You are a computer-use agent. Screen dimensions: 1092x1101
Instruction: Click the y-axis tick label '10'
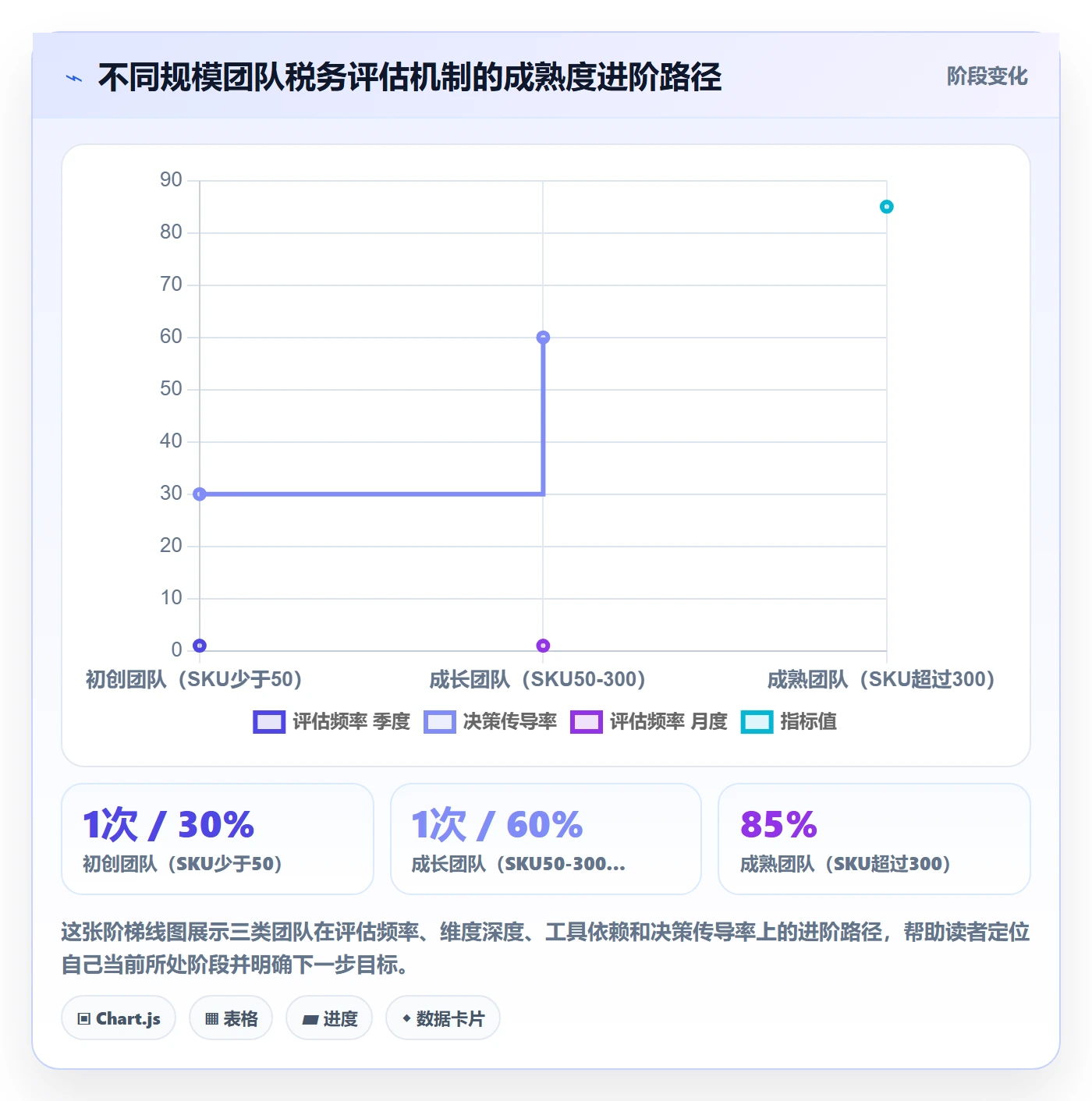point(171,598)
